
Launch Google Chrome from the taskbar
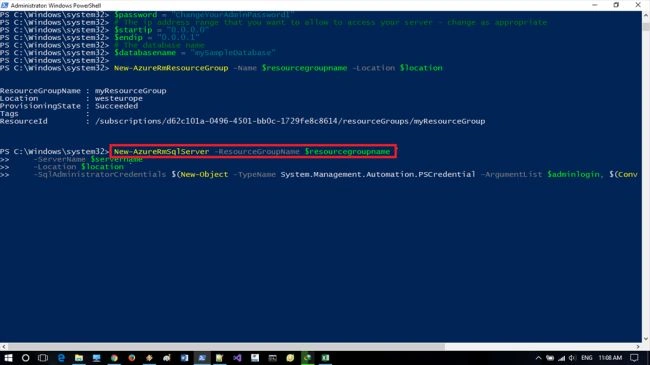114,358
